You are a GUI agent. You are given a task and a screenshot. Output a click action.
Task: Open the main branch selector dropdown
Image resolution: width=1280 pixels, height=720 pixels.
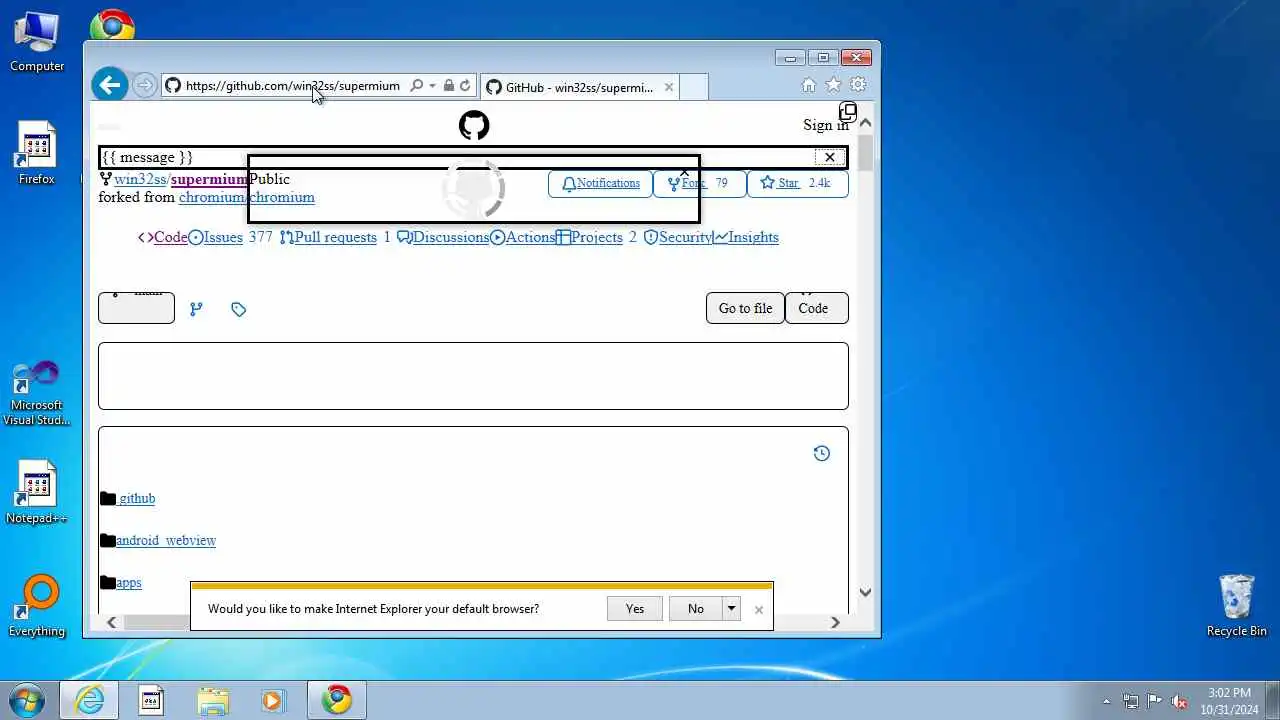[x=136, y=308]
